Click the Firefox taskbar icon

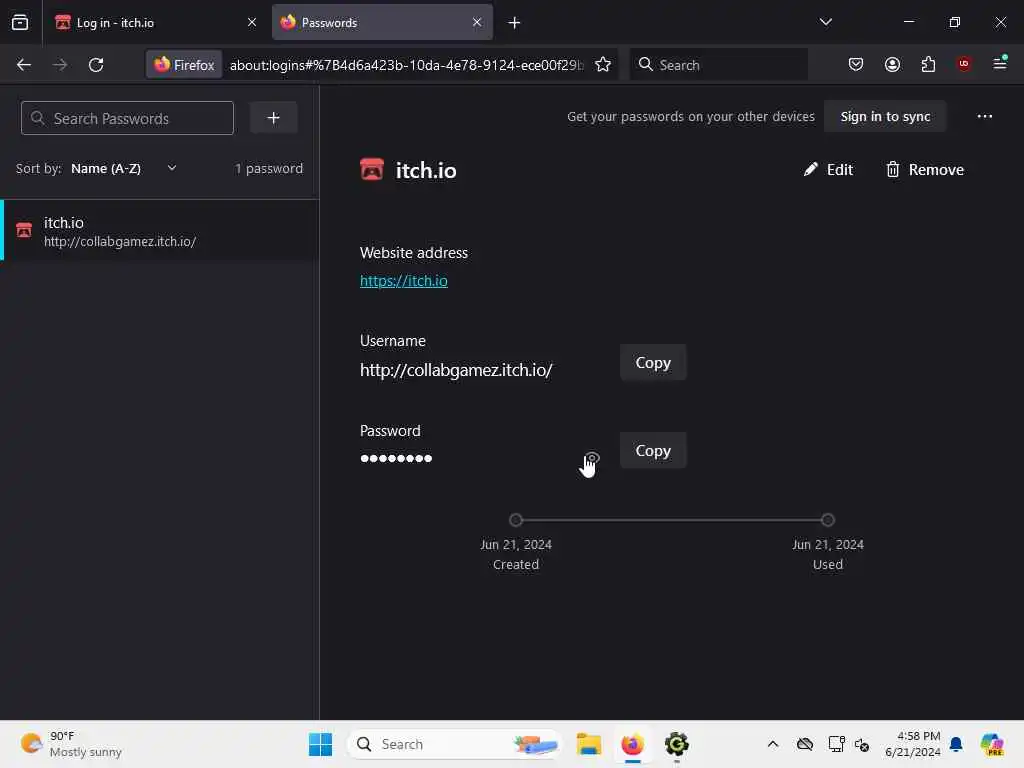(632, 744)
